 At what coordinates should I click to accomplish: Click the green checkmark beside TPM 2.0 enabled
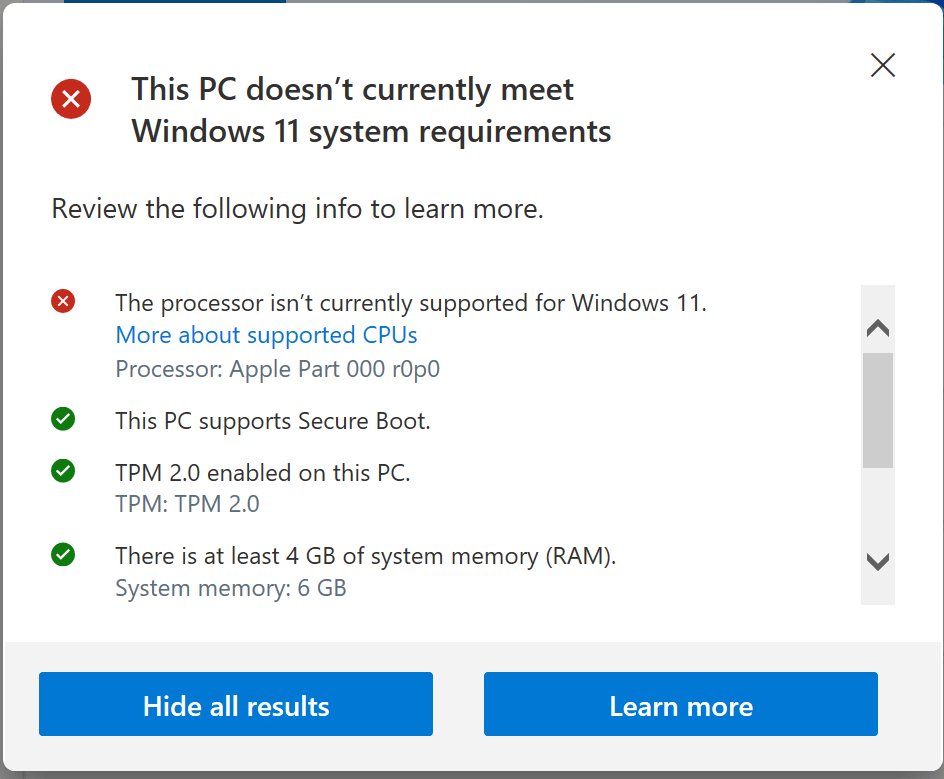(63, 470)
